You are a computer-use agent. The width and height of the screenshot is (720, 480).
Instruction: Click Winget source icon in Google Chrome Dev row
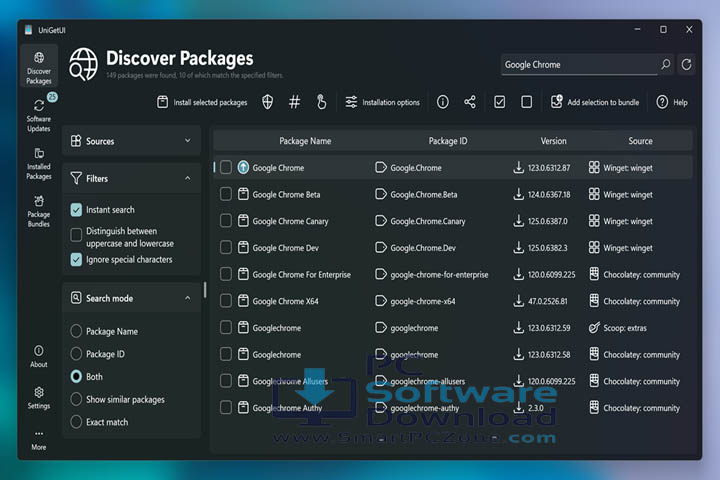(594, 248)
